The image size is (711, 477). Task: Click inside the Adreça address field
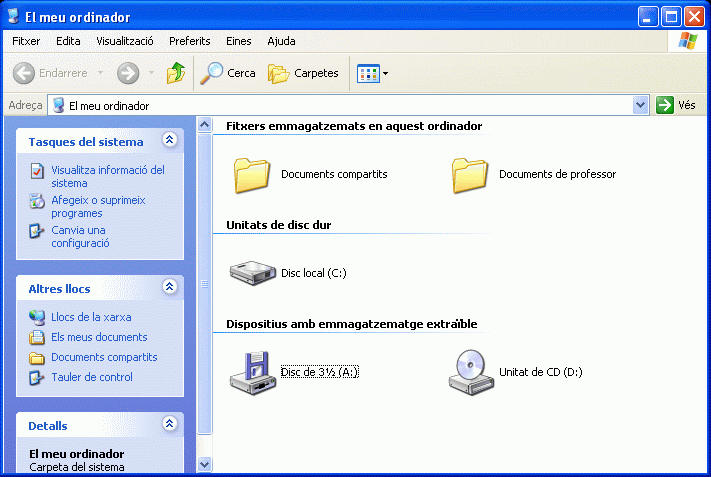(340, 105)
